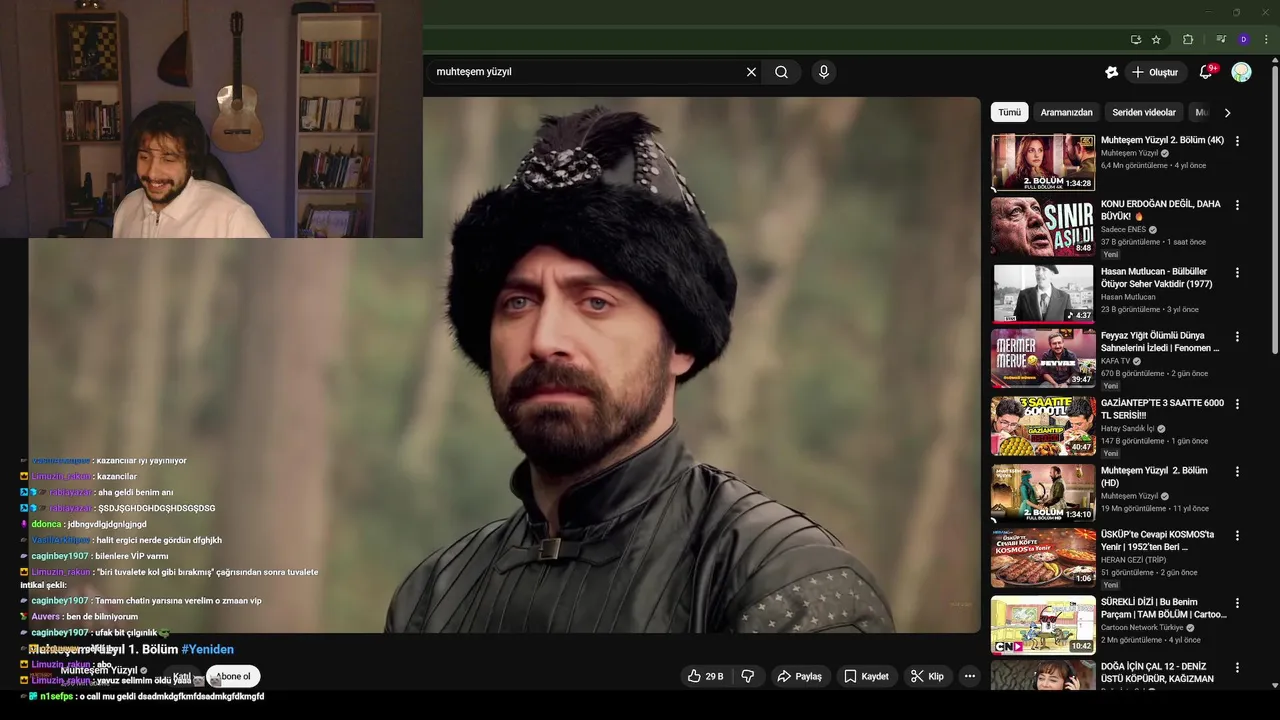Open more actions ellipsis below video
The height and width of the screenshot is (720, 1280).
(x=969, y=676)
